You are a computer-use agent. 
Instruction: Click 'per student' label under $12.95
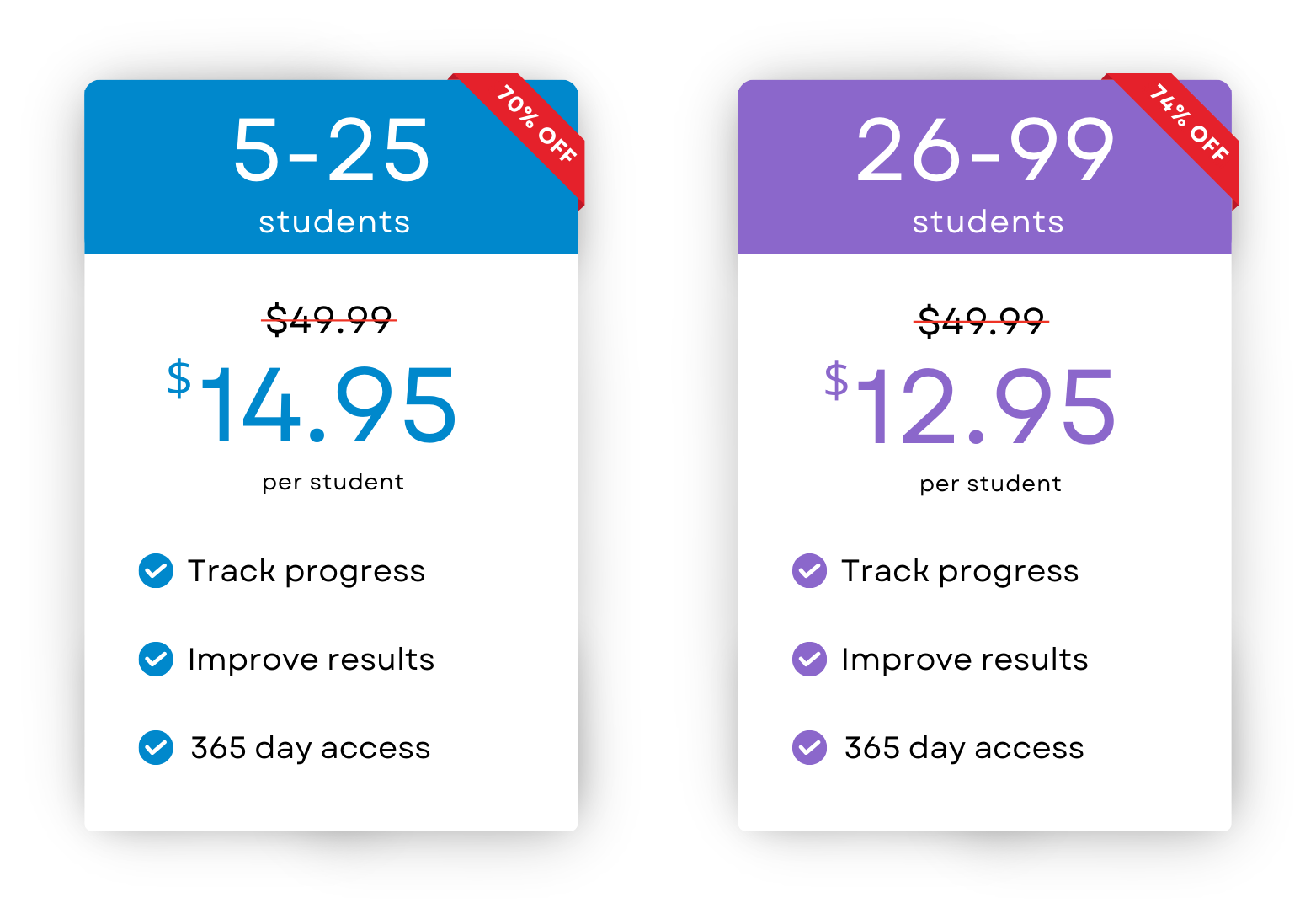point(991,484)
